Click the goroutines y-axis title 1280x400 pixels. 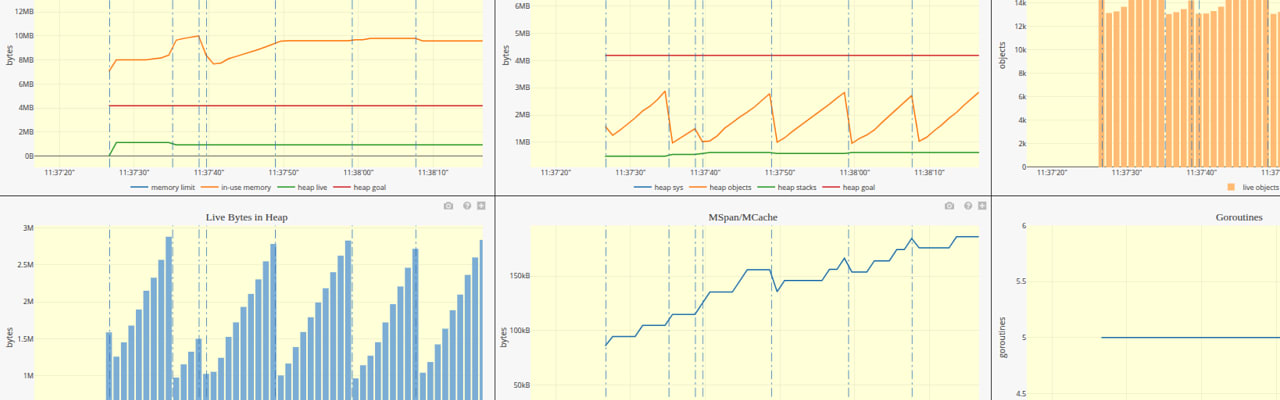click(x=1003, y=337)
